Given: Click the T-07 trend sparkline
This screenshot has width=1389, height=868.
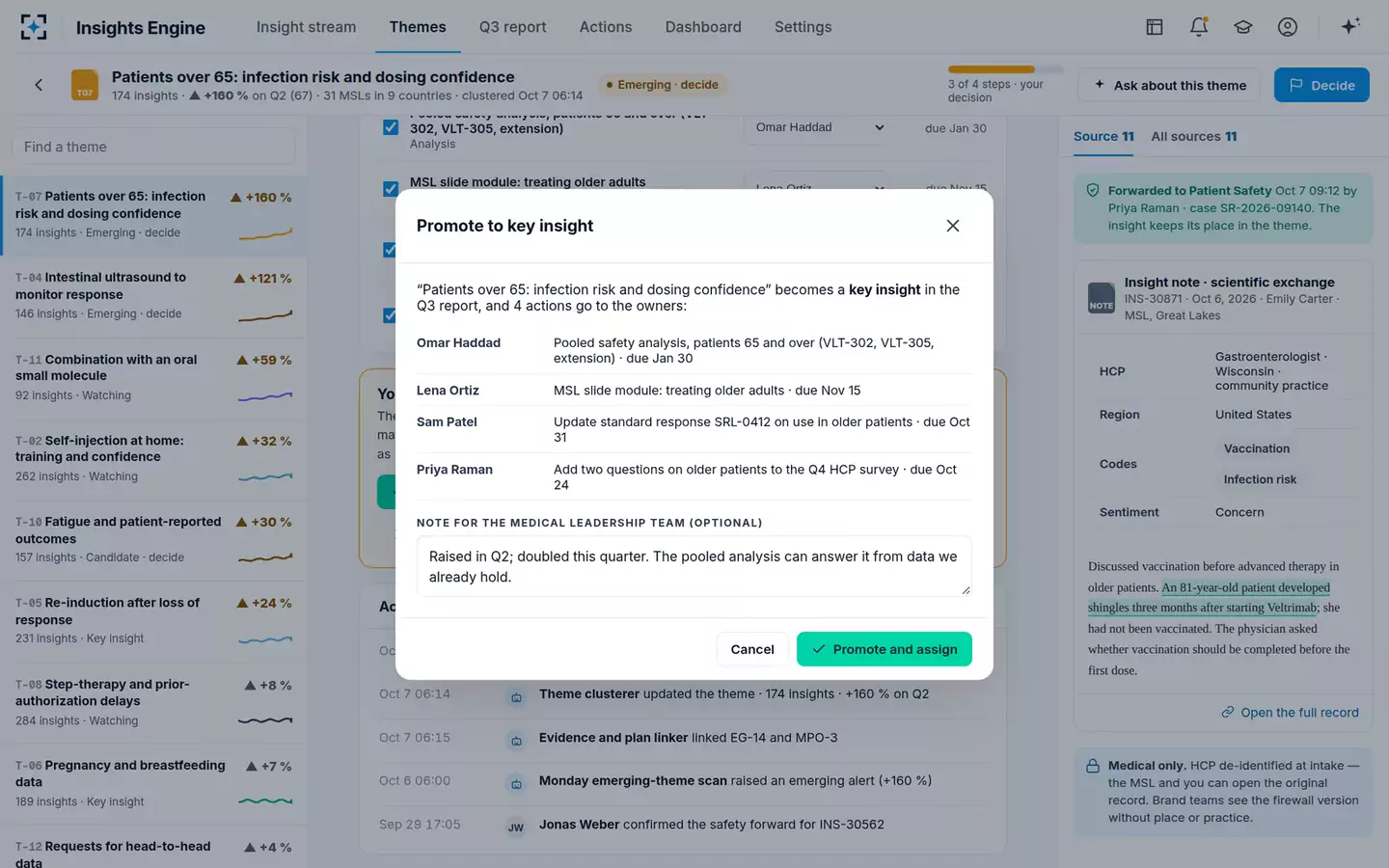Looking at the screenshot, I should pyautogui.click(x=265, y=233).
